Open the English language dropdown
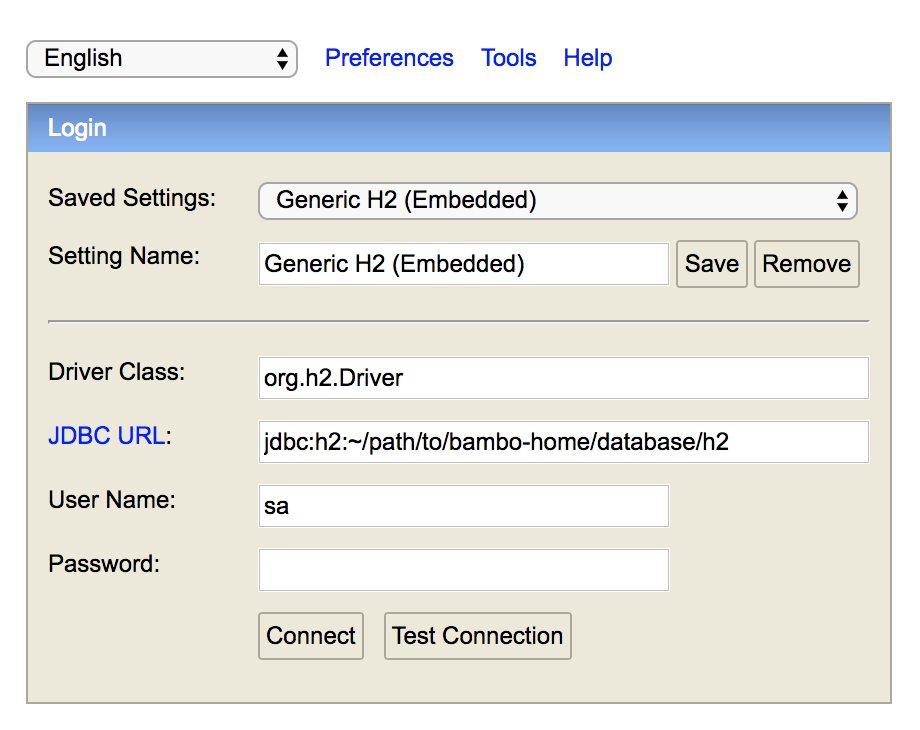 pyautogui.click(x=162, y=59)
